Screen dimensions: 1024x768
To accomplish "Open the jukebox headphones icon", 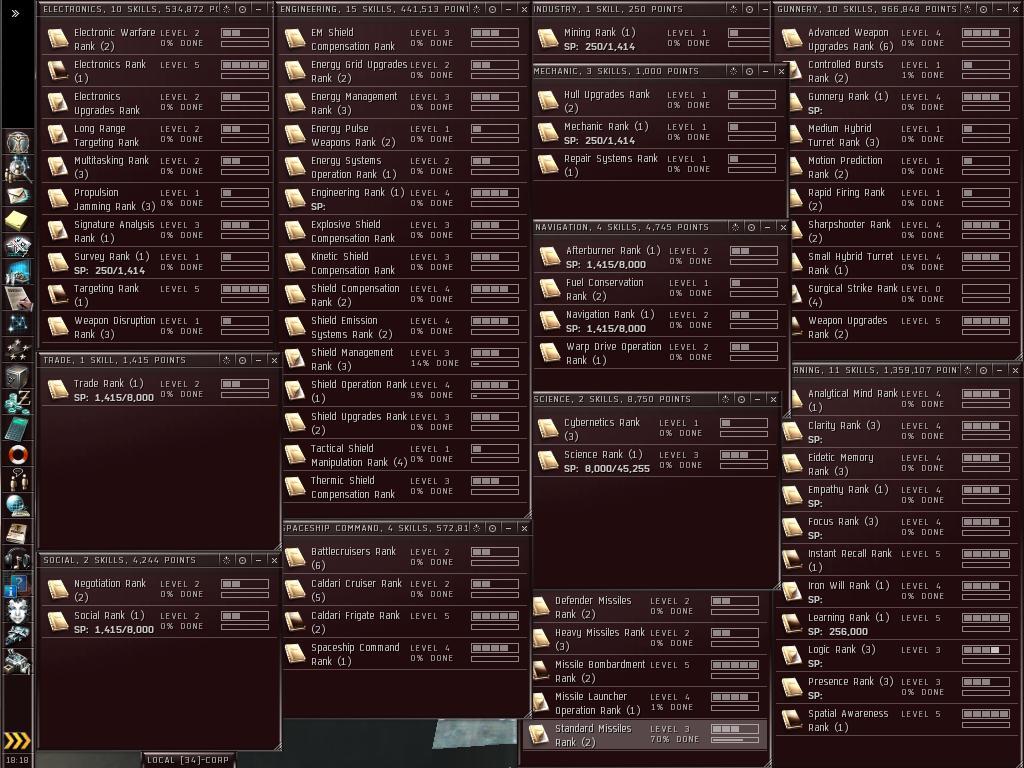I will click(18, 558).
